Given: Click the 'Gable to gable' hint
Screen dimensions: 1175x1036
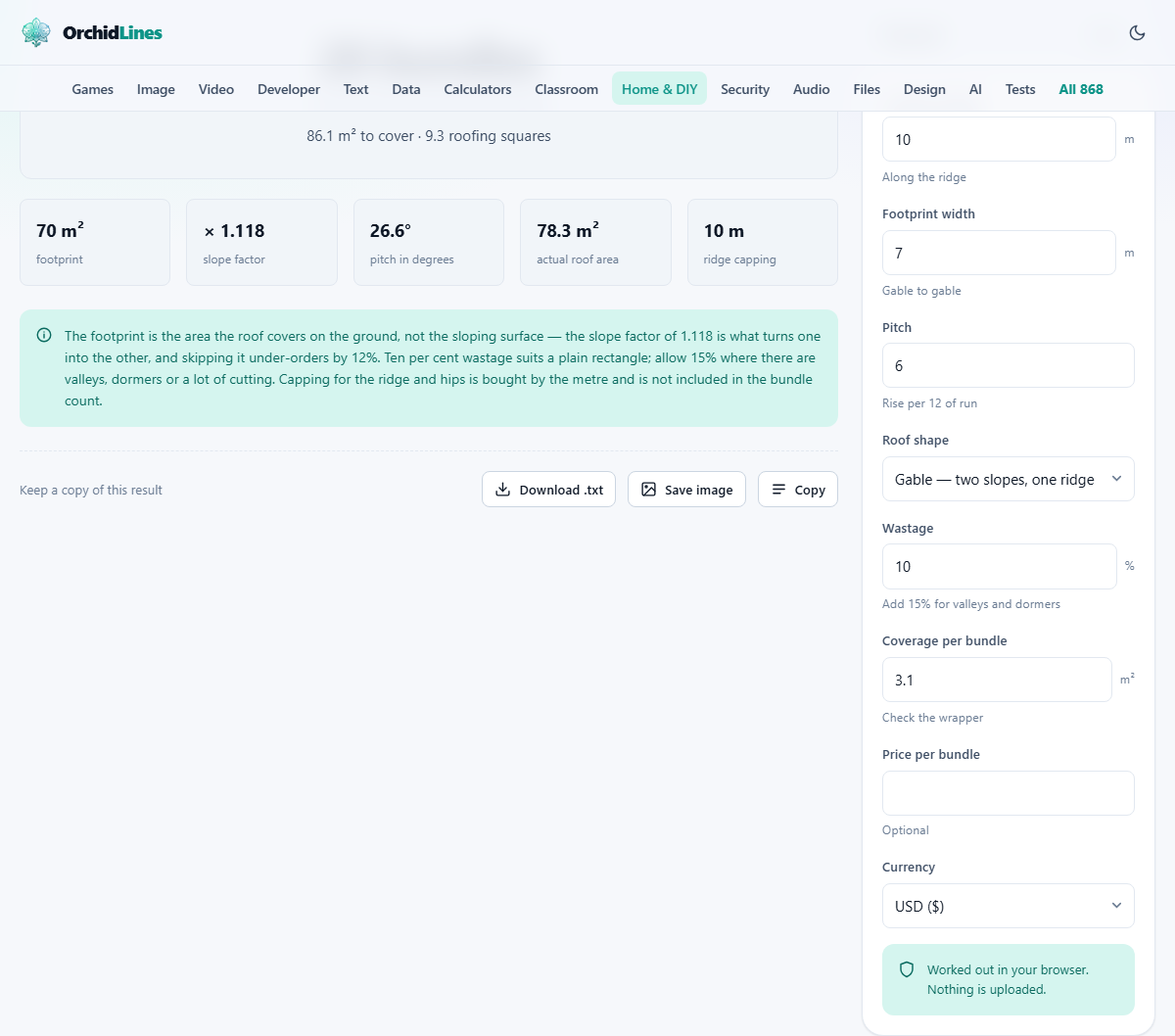Looking at the screenshot, I should [x=921, y=291].
